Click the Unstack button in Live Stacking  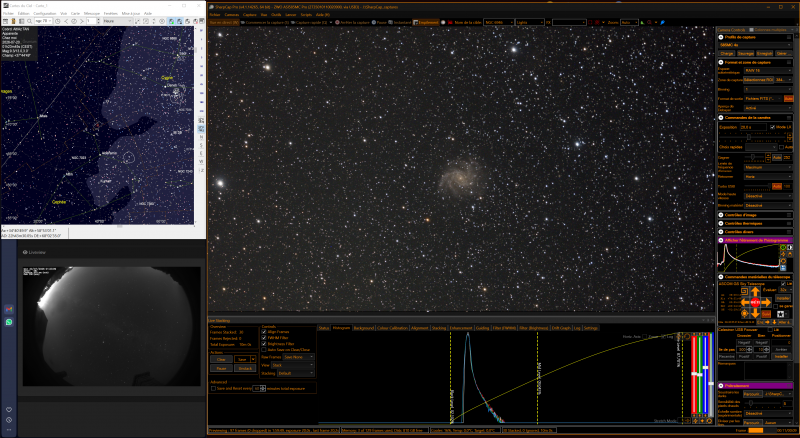coord(245,369)
